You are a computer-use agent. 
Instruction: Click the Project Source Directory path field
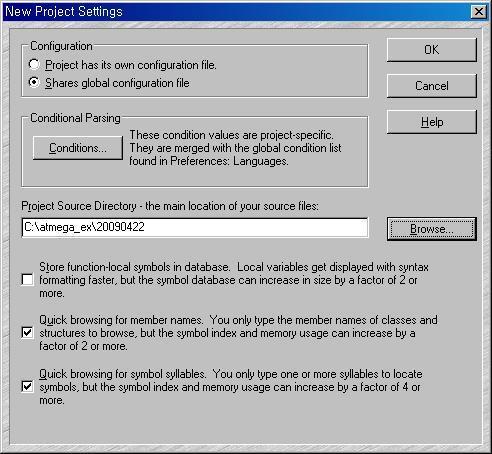195,227
